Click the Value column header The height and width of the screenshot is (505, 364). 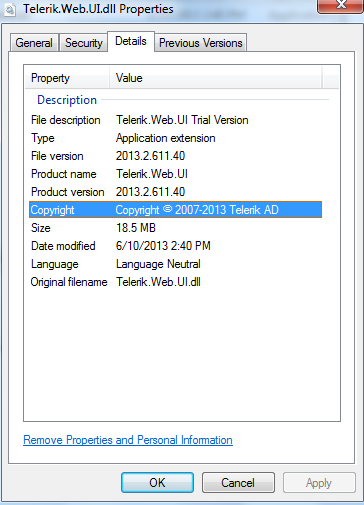coord(216,78)
